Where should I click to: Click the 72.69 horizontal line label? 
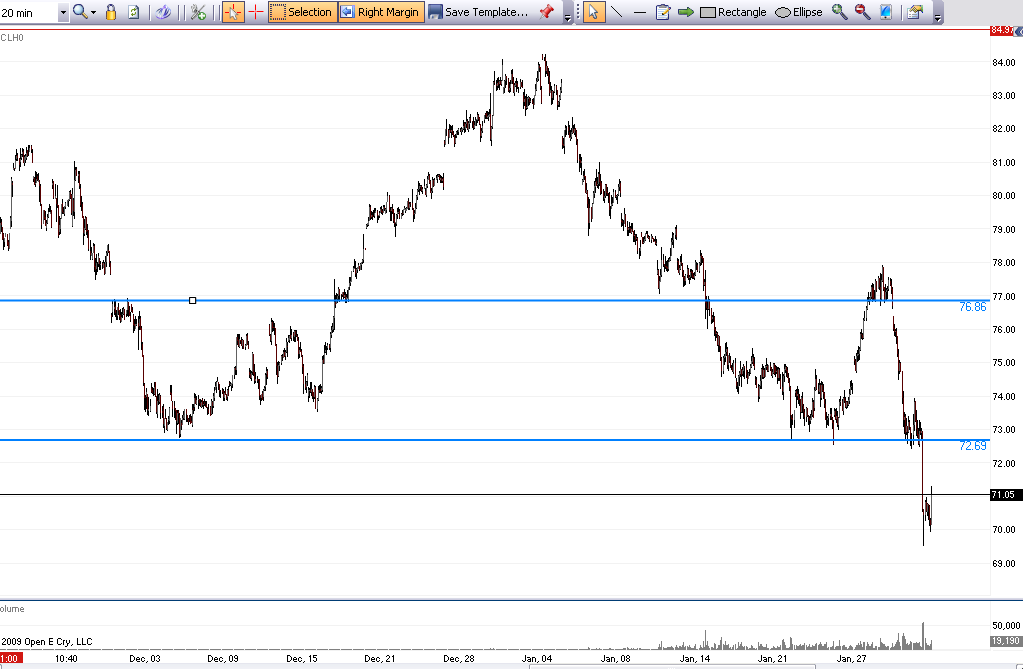[973, 446]
